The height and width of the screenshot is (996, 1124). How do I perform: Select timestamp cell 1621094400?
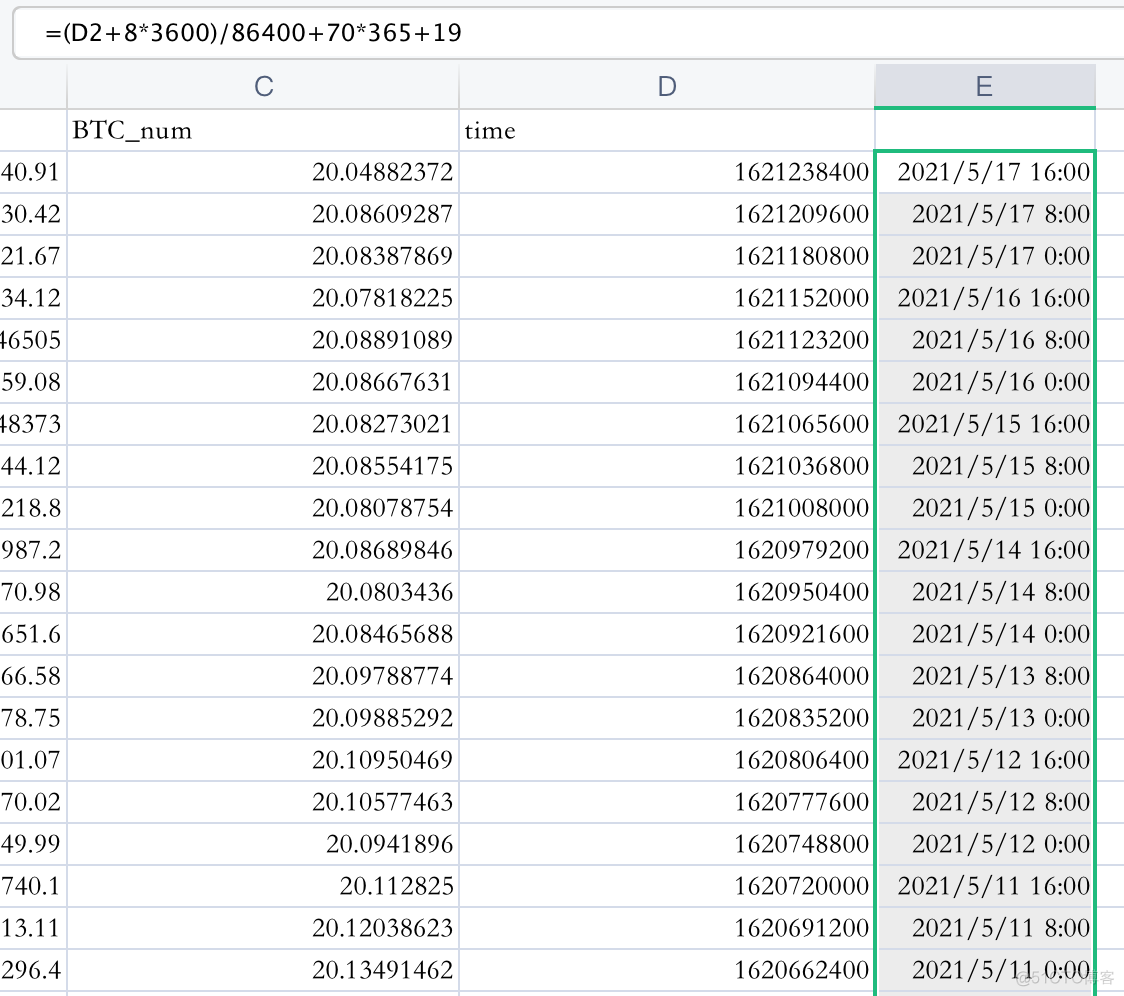667,382
